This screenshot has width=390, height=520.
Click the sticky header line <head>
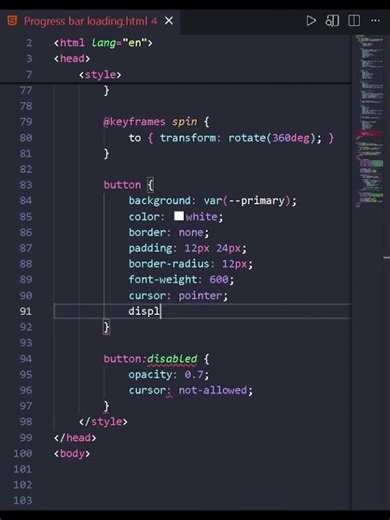click(72, 59)
